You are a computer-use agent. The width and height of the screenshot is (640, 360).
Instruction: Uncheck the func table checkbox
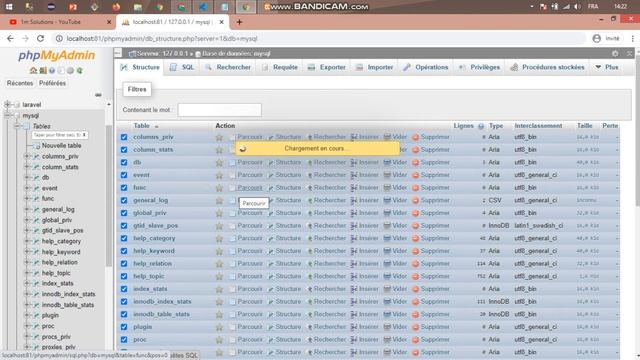[x=124, y=188]
